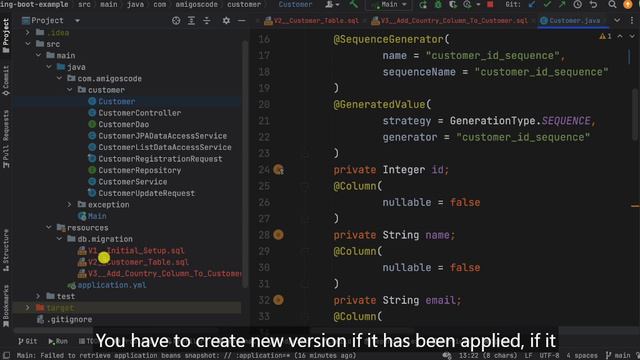This screenshot has height=360, width=640.
Task: Open application.yml in the tree
Action: tap(111, 285)
